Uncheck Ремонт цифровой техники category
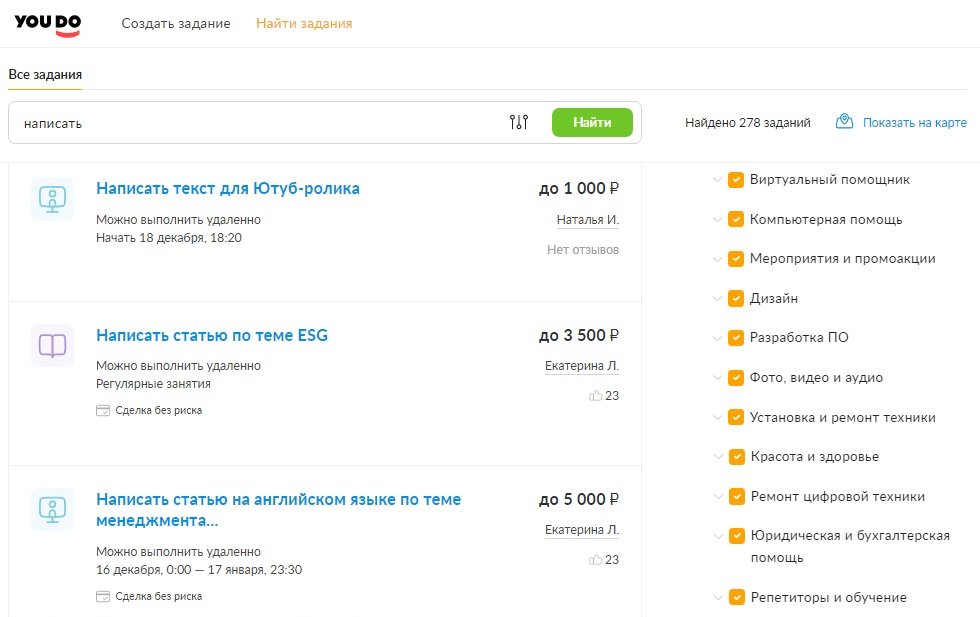This screenshot has height=617, width=980. [736, 496]
